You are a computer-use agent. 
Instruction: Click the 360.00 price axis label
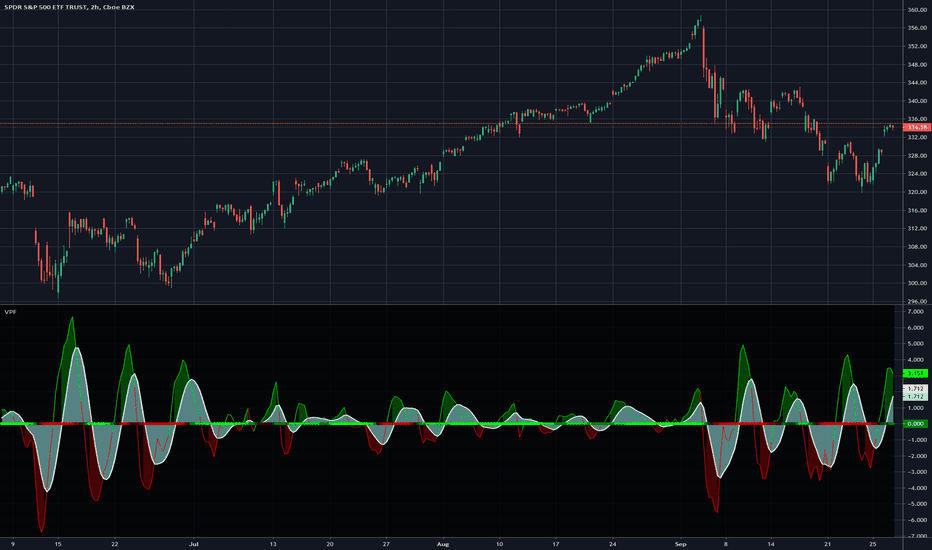(x=917, y=10)
